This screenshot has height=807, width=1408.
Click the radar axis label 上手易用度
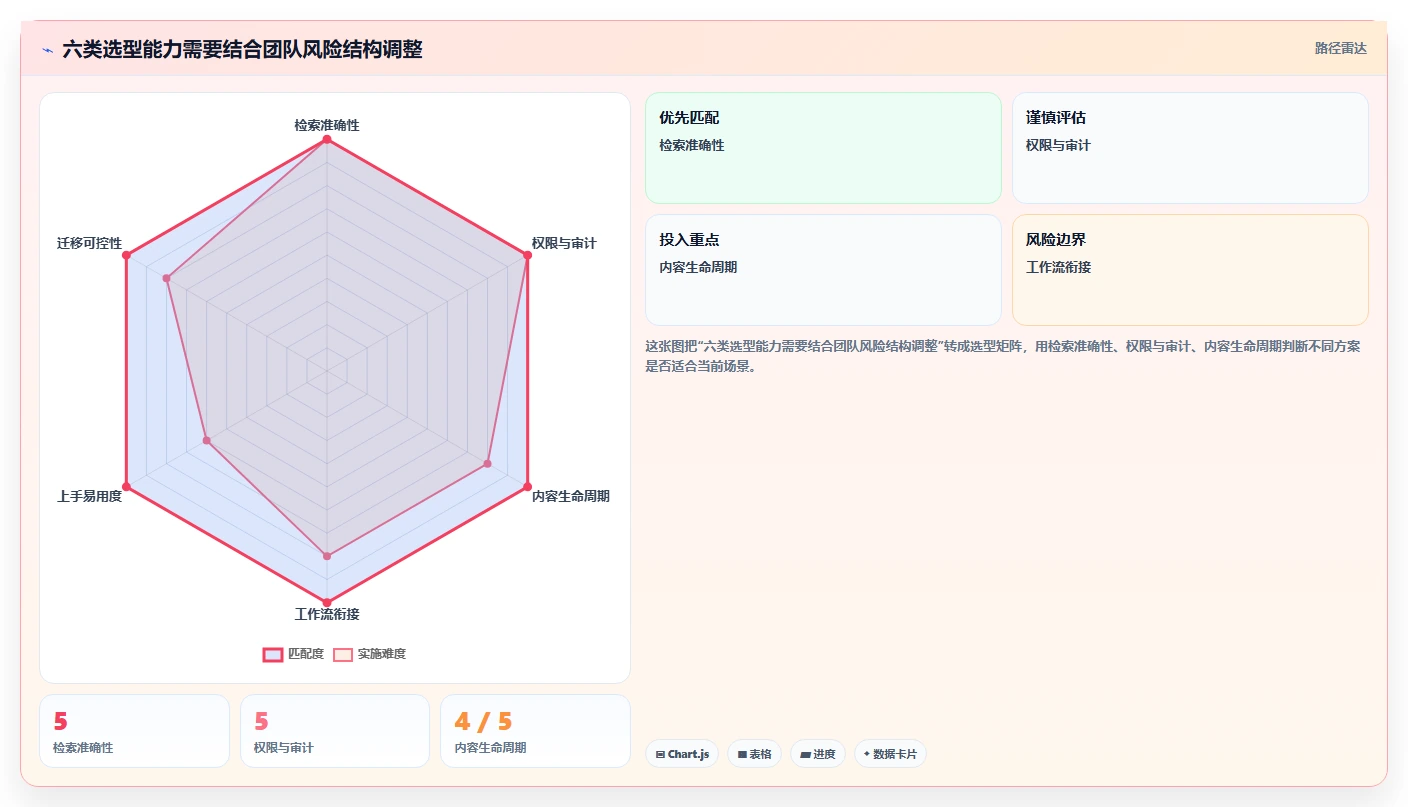click(89, 496)
